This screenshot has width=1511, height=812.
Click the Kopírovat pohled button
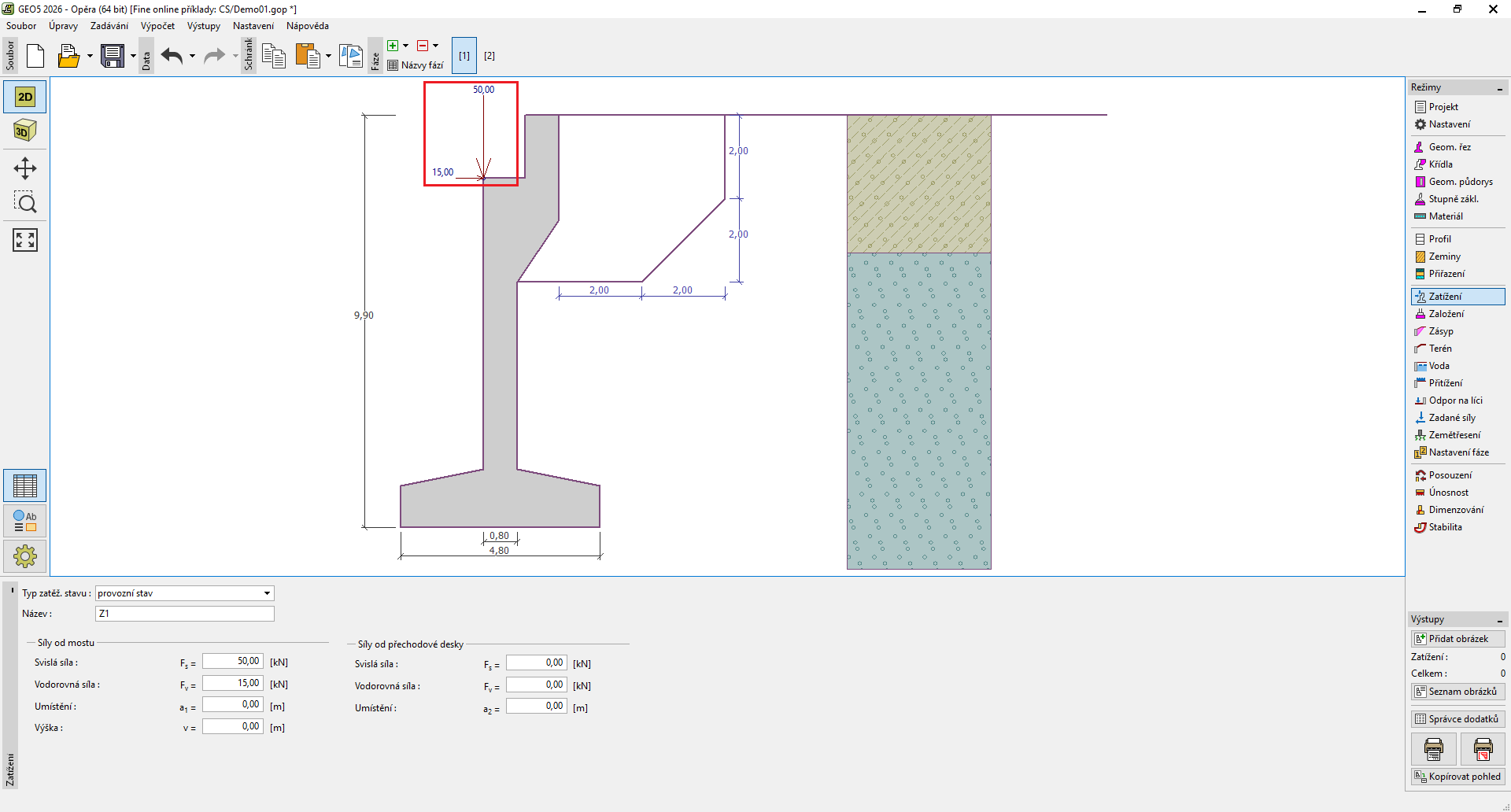tap(1457, 777)
